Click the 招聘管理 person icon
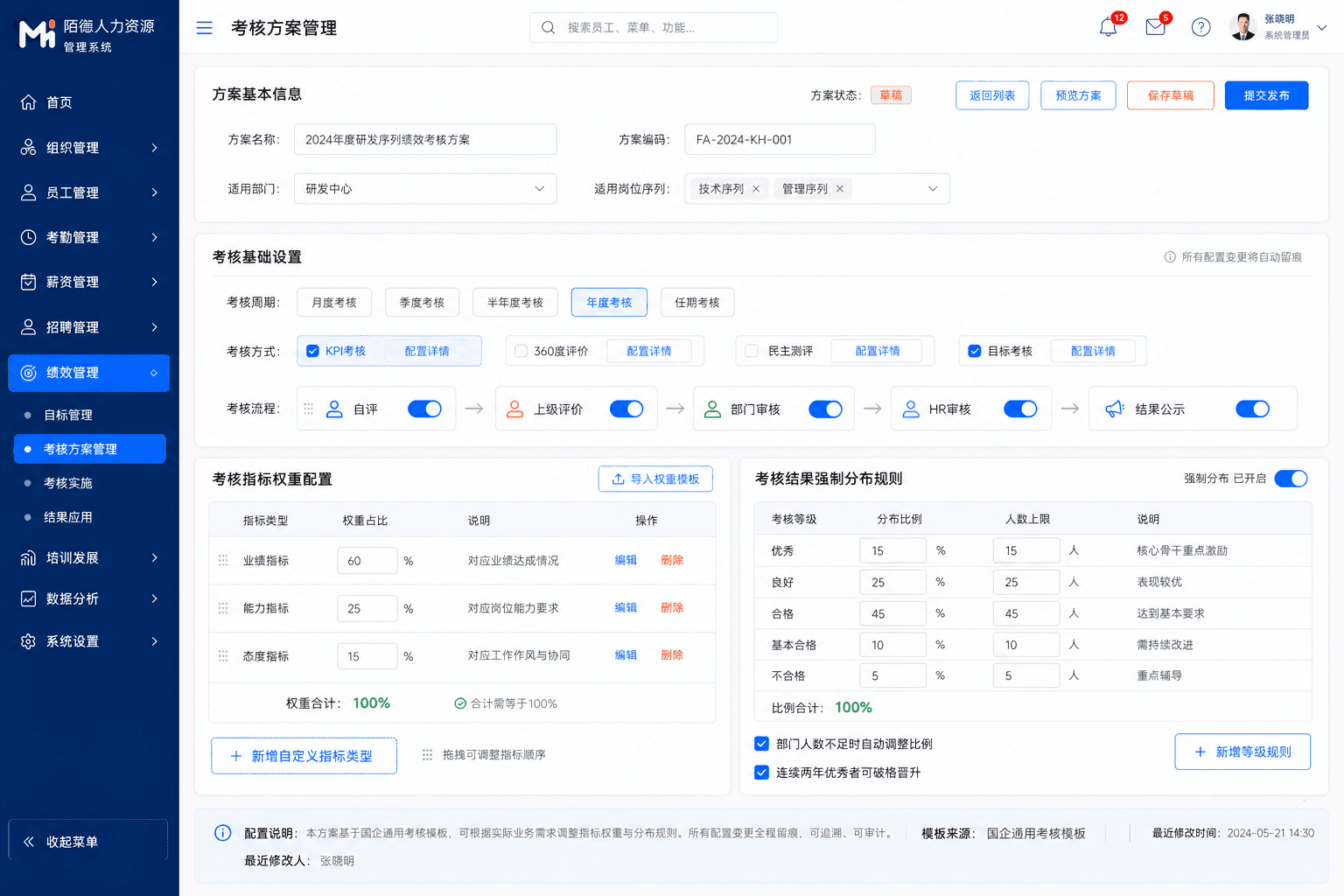Viewport: 1344px width, 896px height. pos(28,327)
